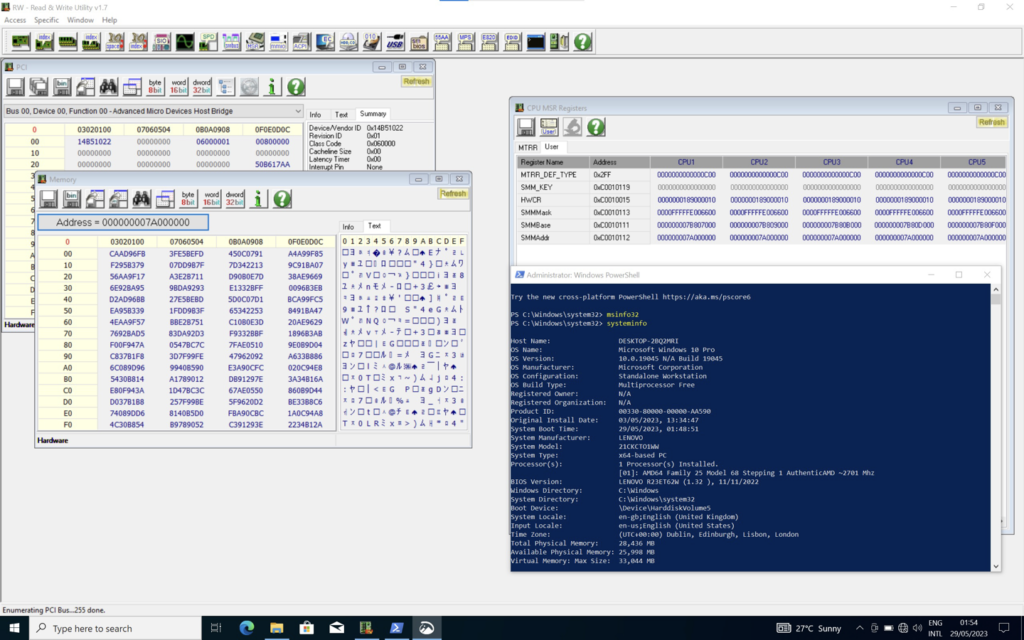Open the SMBus tool in main toolbar
1024x640 pixels.
232,42
